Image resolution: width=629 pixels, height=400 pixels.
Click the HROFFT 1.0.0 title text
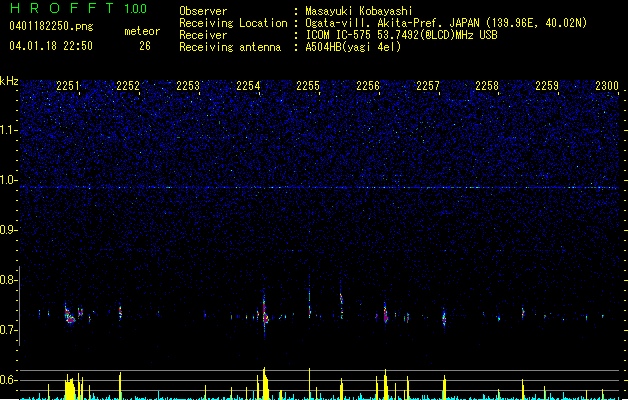78,8
